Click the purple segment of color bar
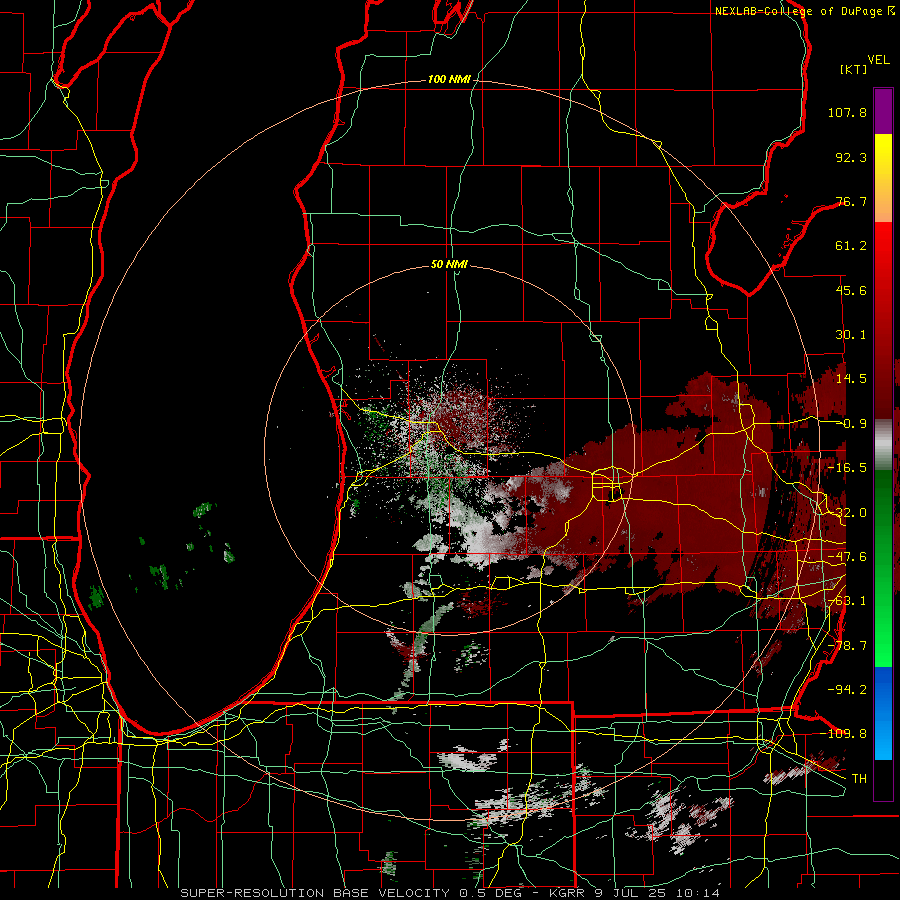The image size is (900, 900). [x=883, y=111]
